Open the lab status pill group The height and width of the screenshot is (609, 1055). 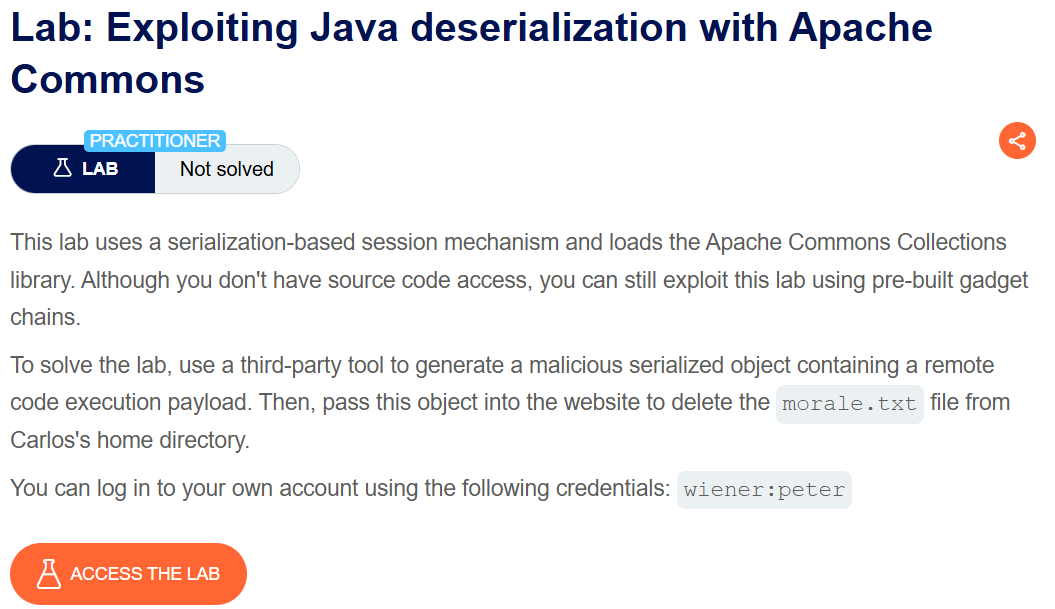[155, 169]
